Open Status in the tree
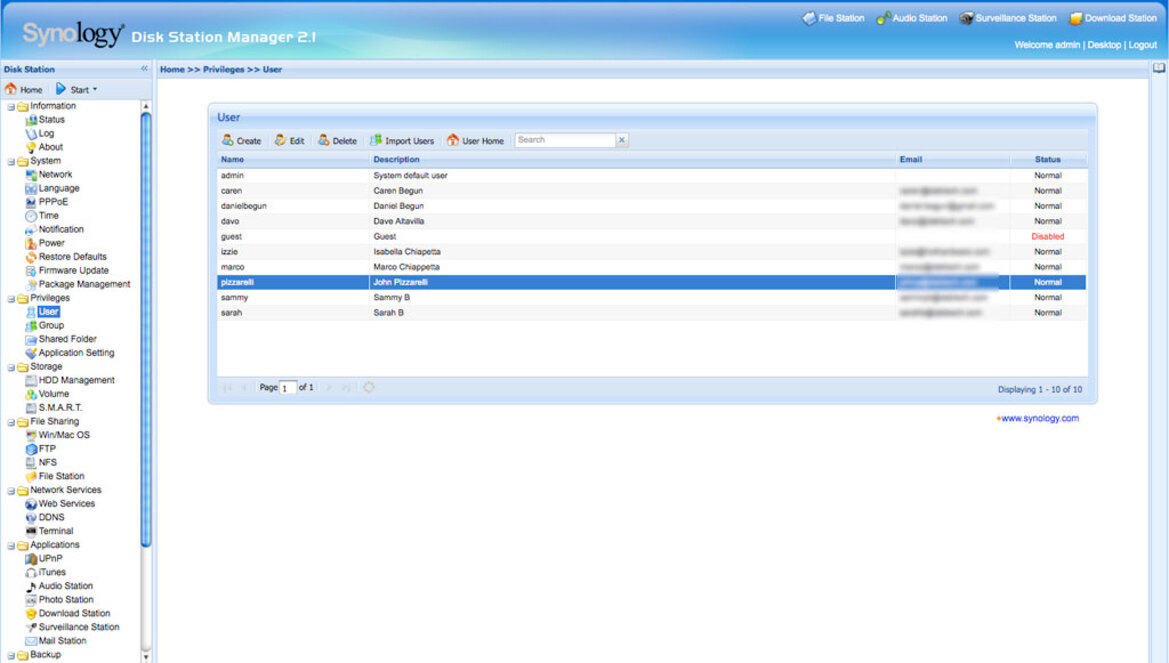This screenshot has width=1169, height=663. pos(51,119)
